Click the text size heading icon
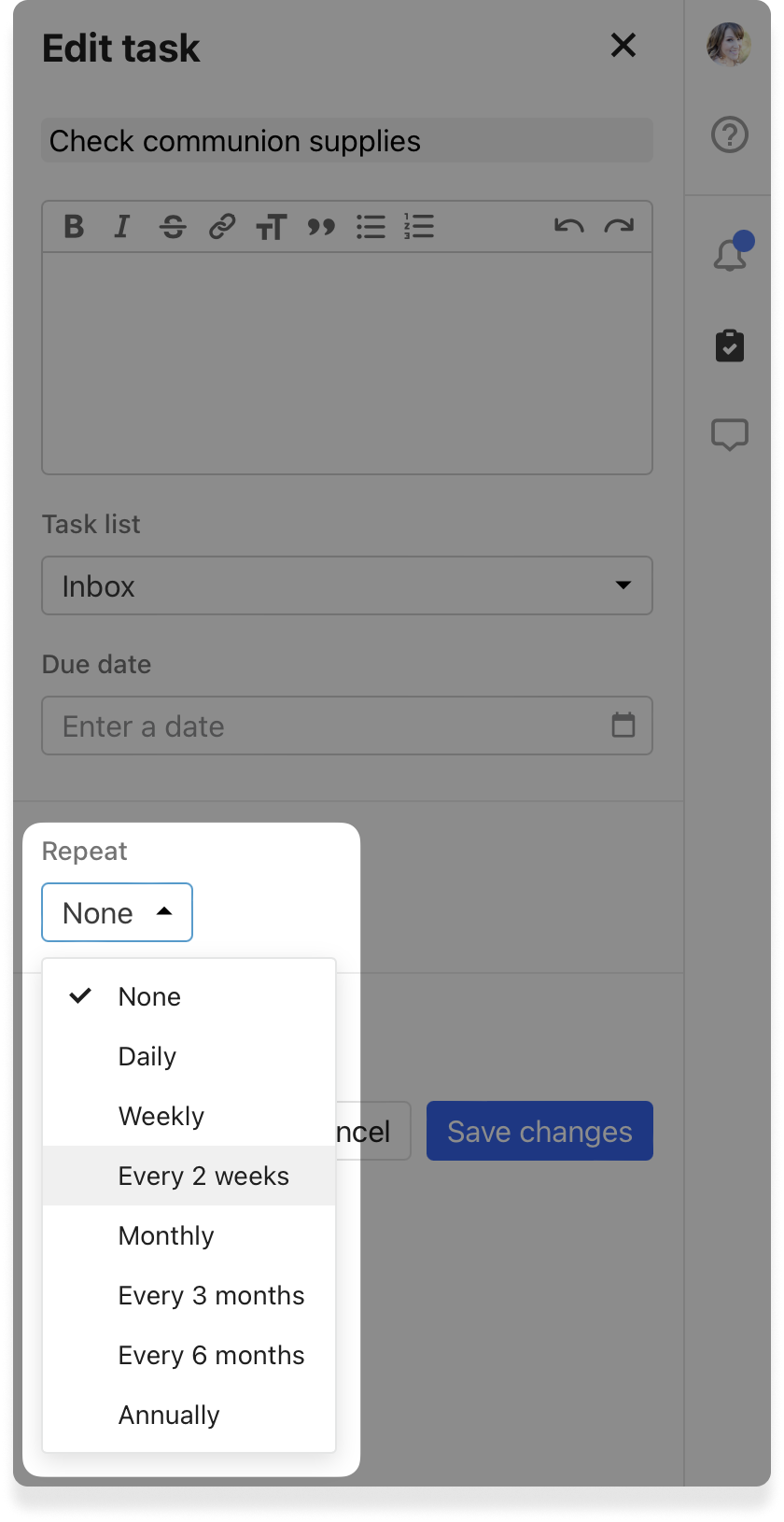Screen dimensions: 784x1522 tap(272, 227)
